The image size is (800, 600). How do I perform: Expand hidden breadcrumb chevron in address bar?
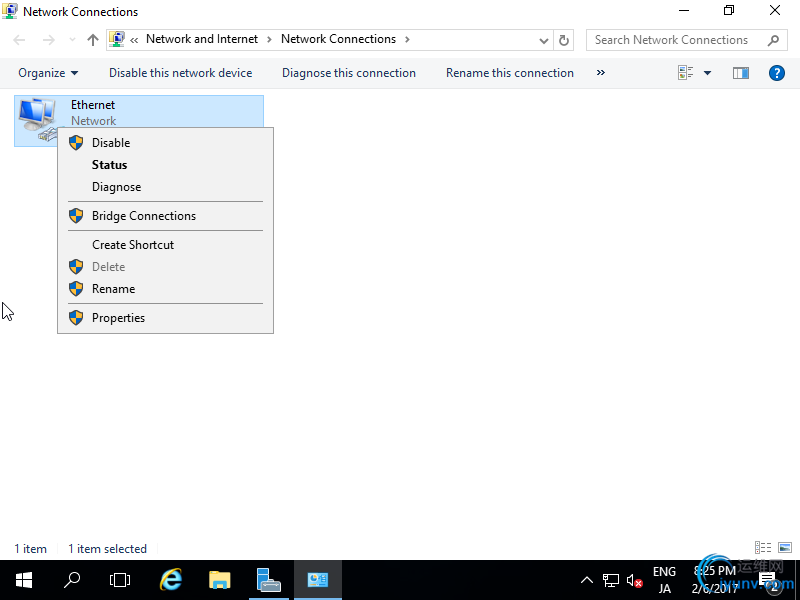[x=134, y=40]
